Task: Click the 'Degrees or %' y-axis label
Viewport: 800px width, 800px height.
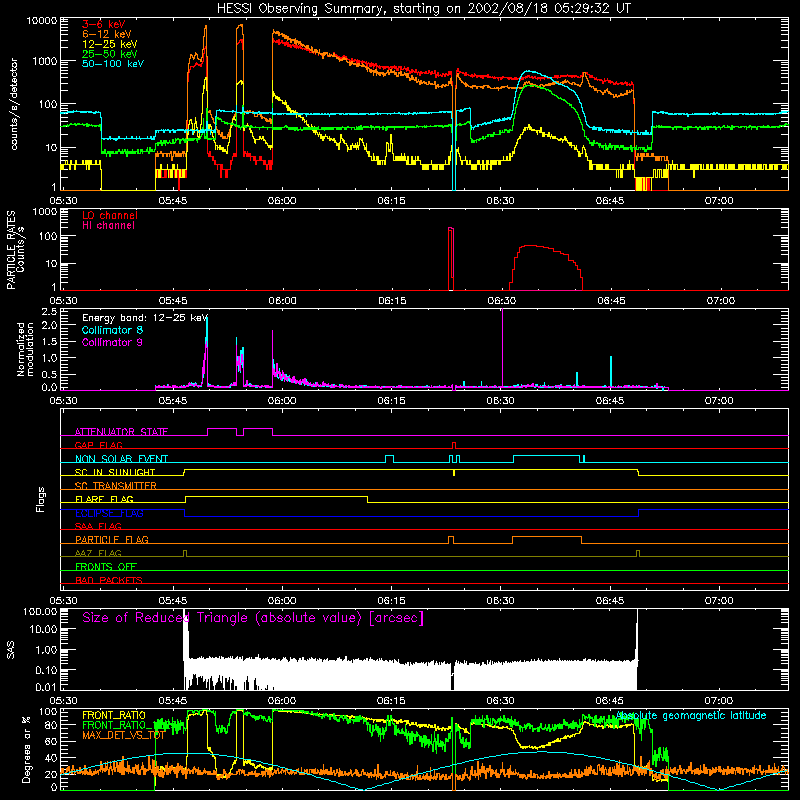Action: pyautogui.click(x=26, y=750)
